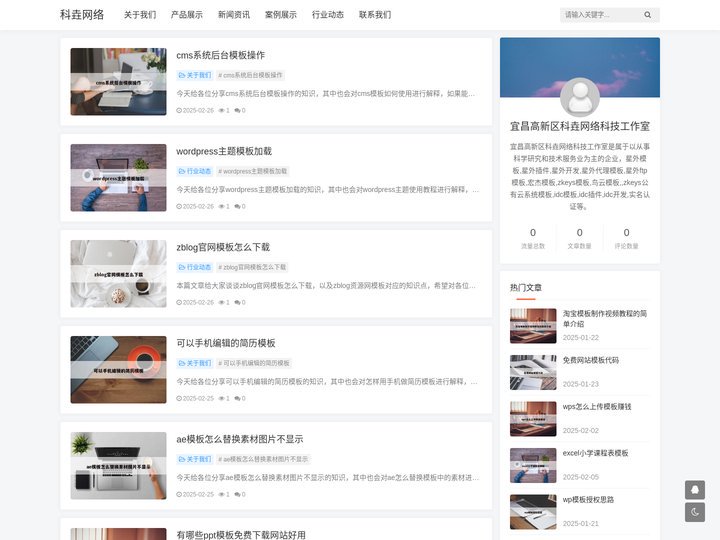The image size is (720, 540).
Task: Click the comment count icon on cms post
Action: pos(237,111)
